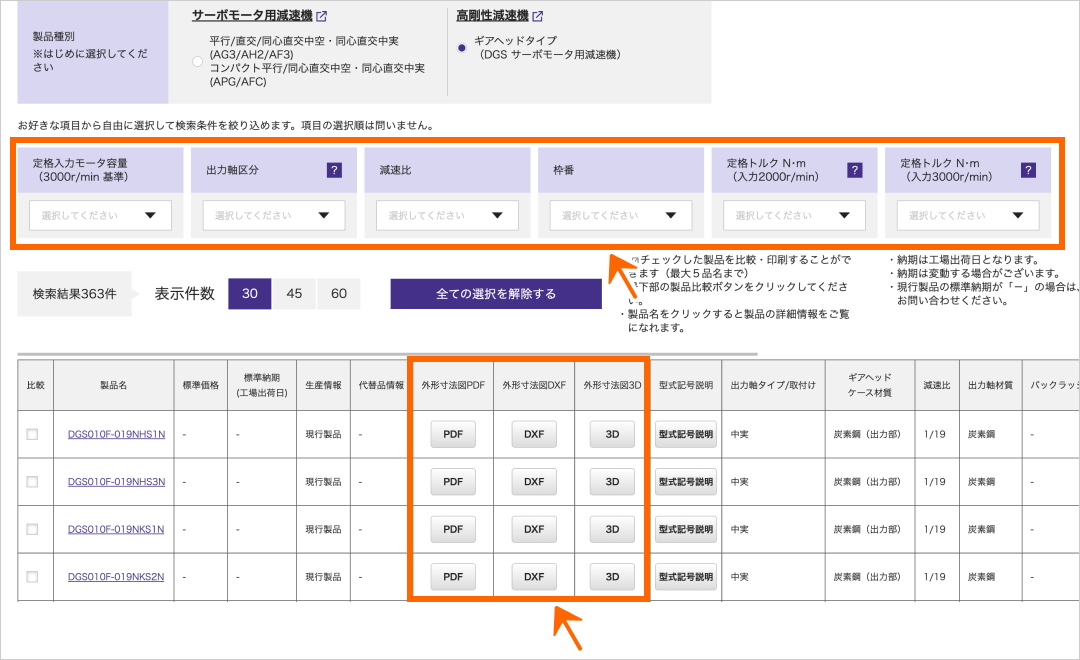Download DXF drawing for DGS010F-019NHS3N
1080x660 pixels.
tap(533, 482)
